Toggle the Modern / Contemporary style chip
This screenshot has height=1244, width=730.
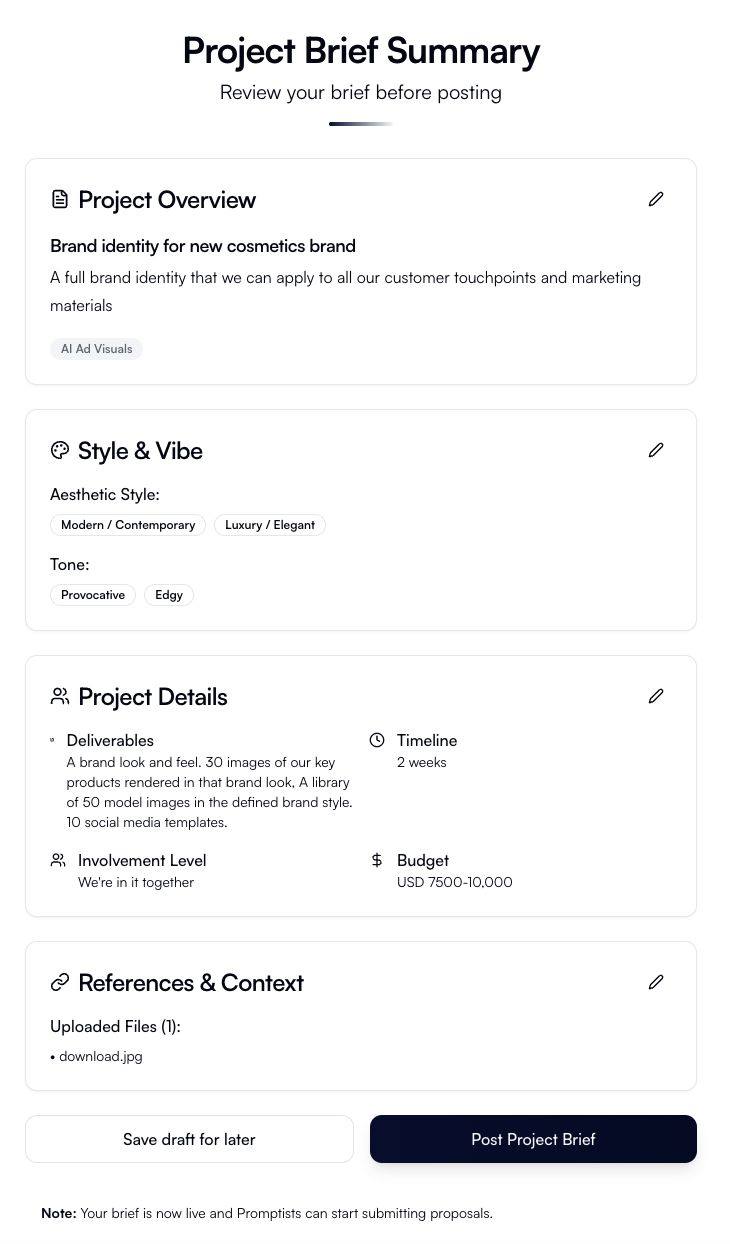[128, 524]
